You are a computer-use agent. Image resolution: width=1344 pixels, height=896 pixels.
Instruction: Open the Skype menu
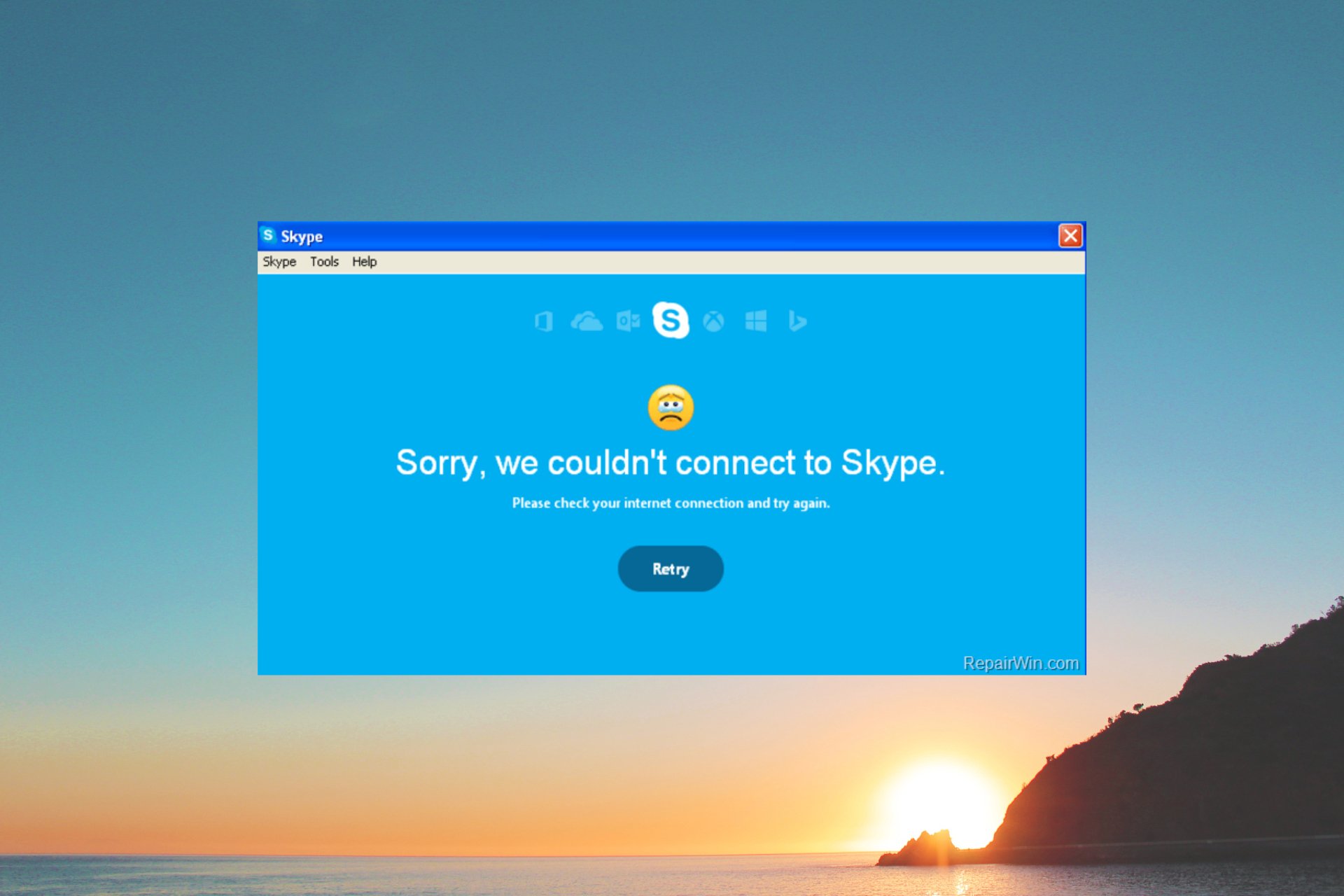(278, 261)
